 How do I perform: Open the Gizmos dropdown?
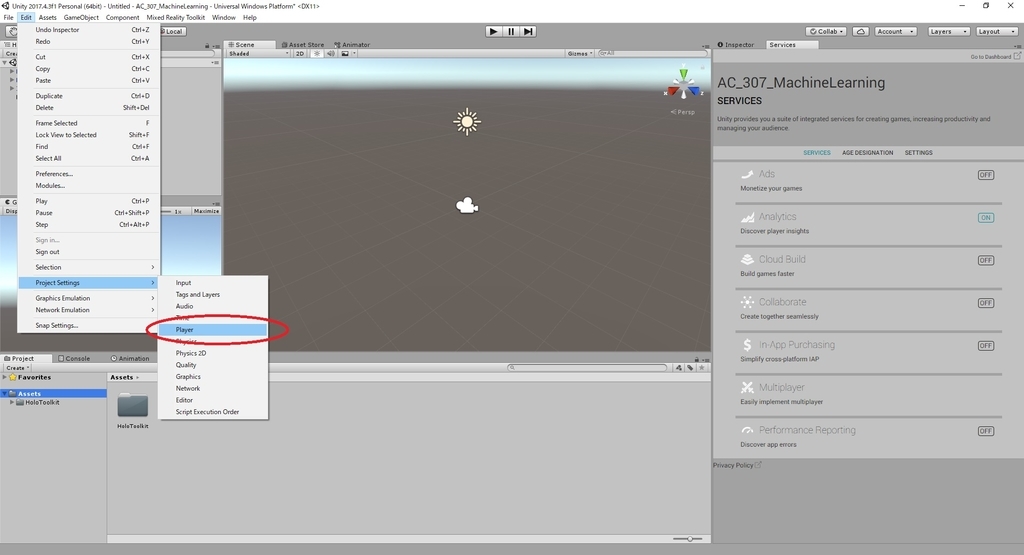click(x=580, y=54)
